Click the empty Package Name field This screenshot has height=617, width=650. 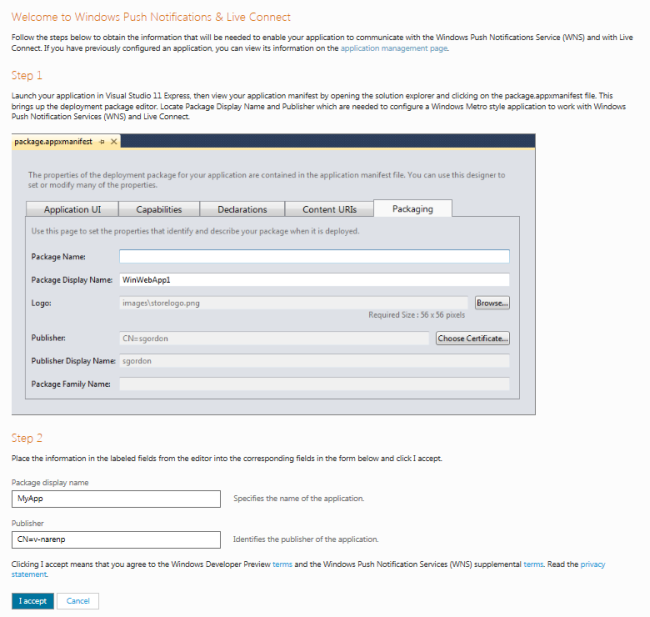pyautogui.click(x=314, y=256)
